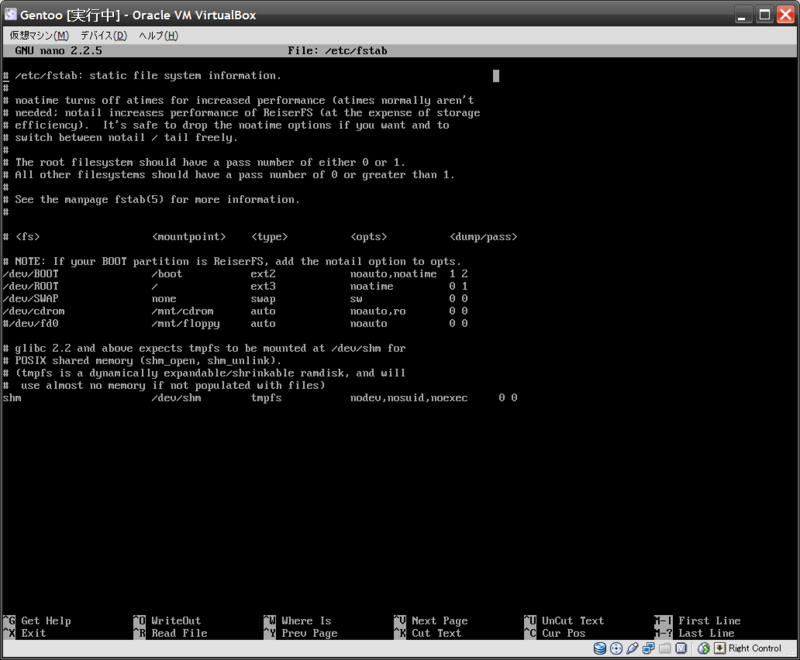Viewport: 800px width, 660px height.
Task: Click the ^R Read File shortcut
Action: pos(170,633)
